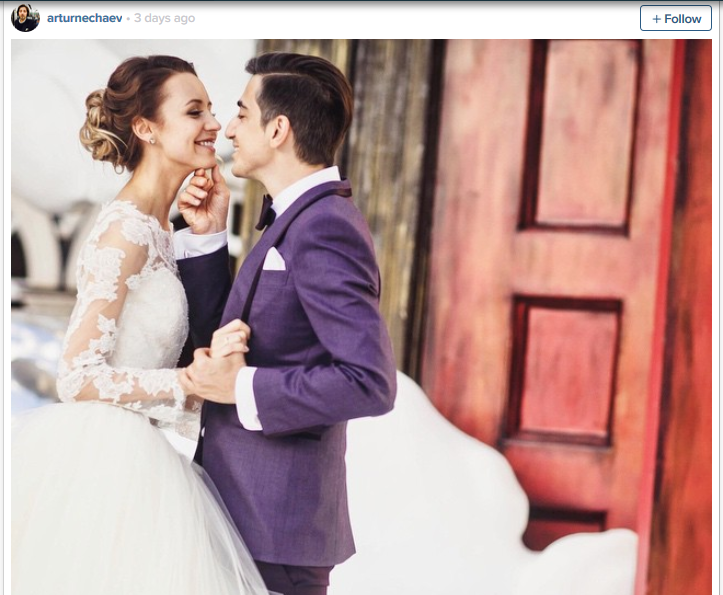Click the bride's pearl earring
The height and width of the screenshot is (595, 723).
pos(152,140)
